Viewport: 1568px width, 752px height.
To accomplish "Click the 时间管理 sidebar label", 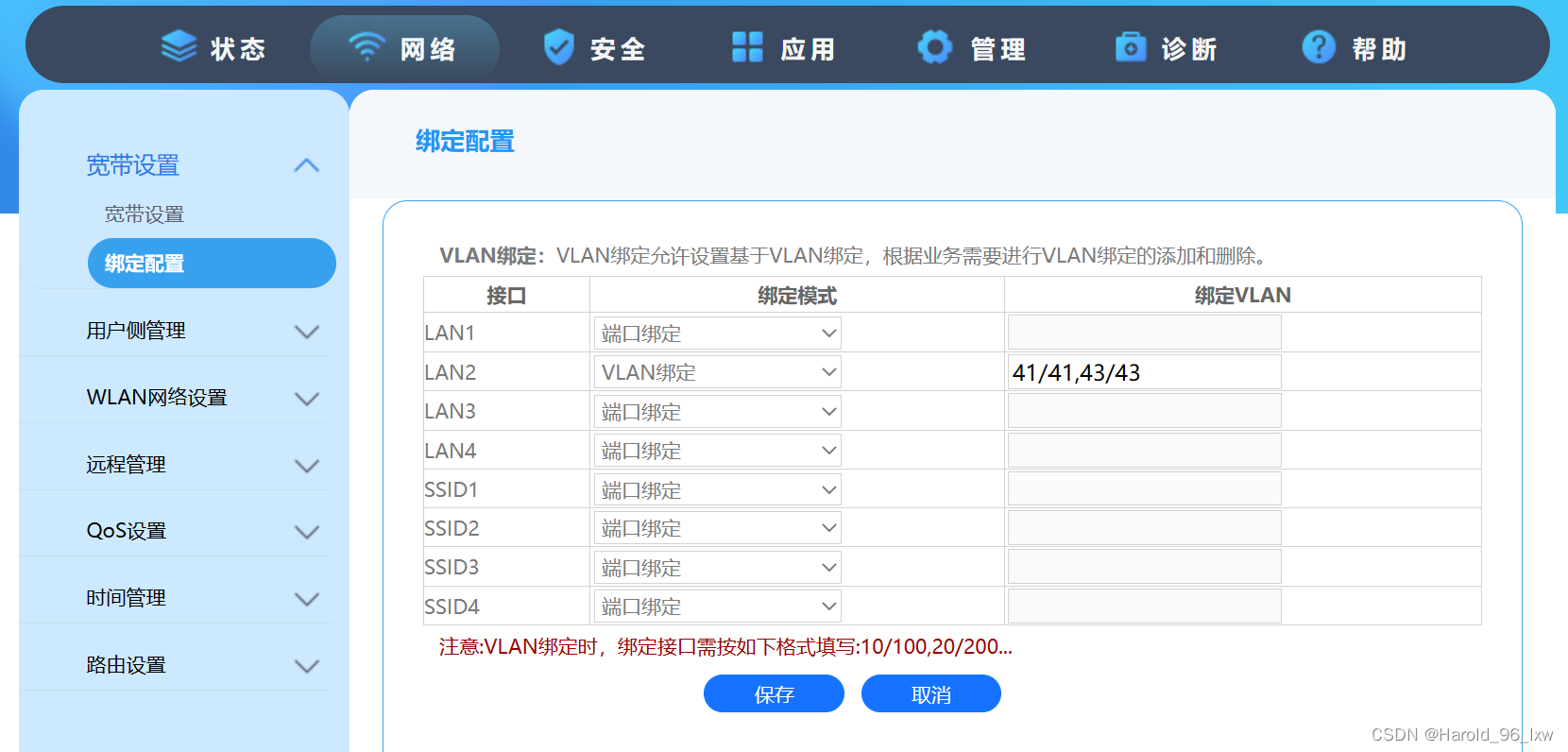I will (x=126, y=598).
